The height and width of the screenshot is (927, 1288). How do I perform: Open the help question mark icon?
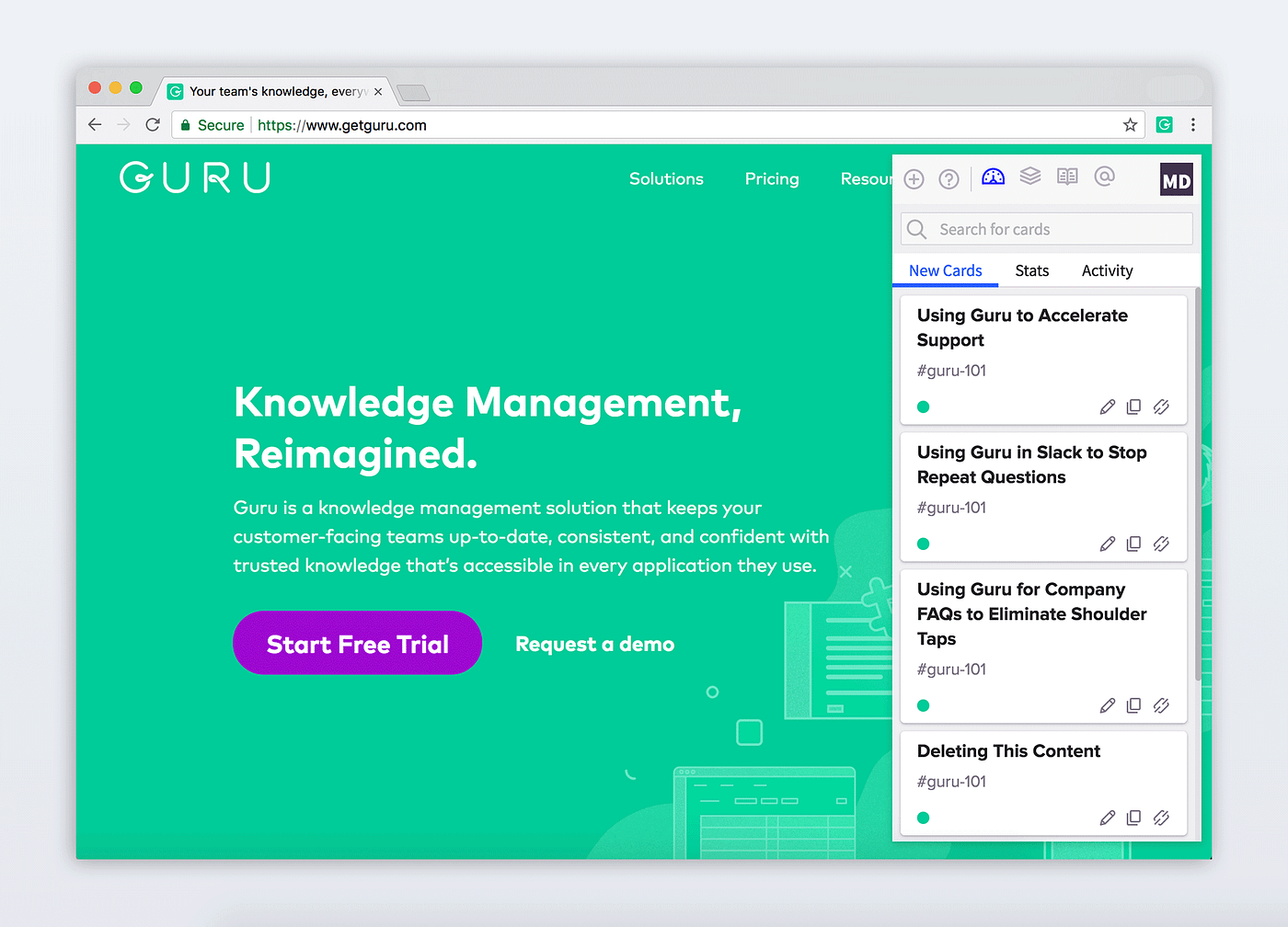[949, 179]
